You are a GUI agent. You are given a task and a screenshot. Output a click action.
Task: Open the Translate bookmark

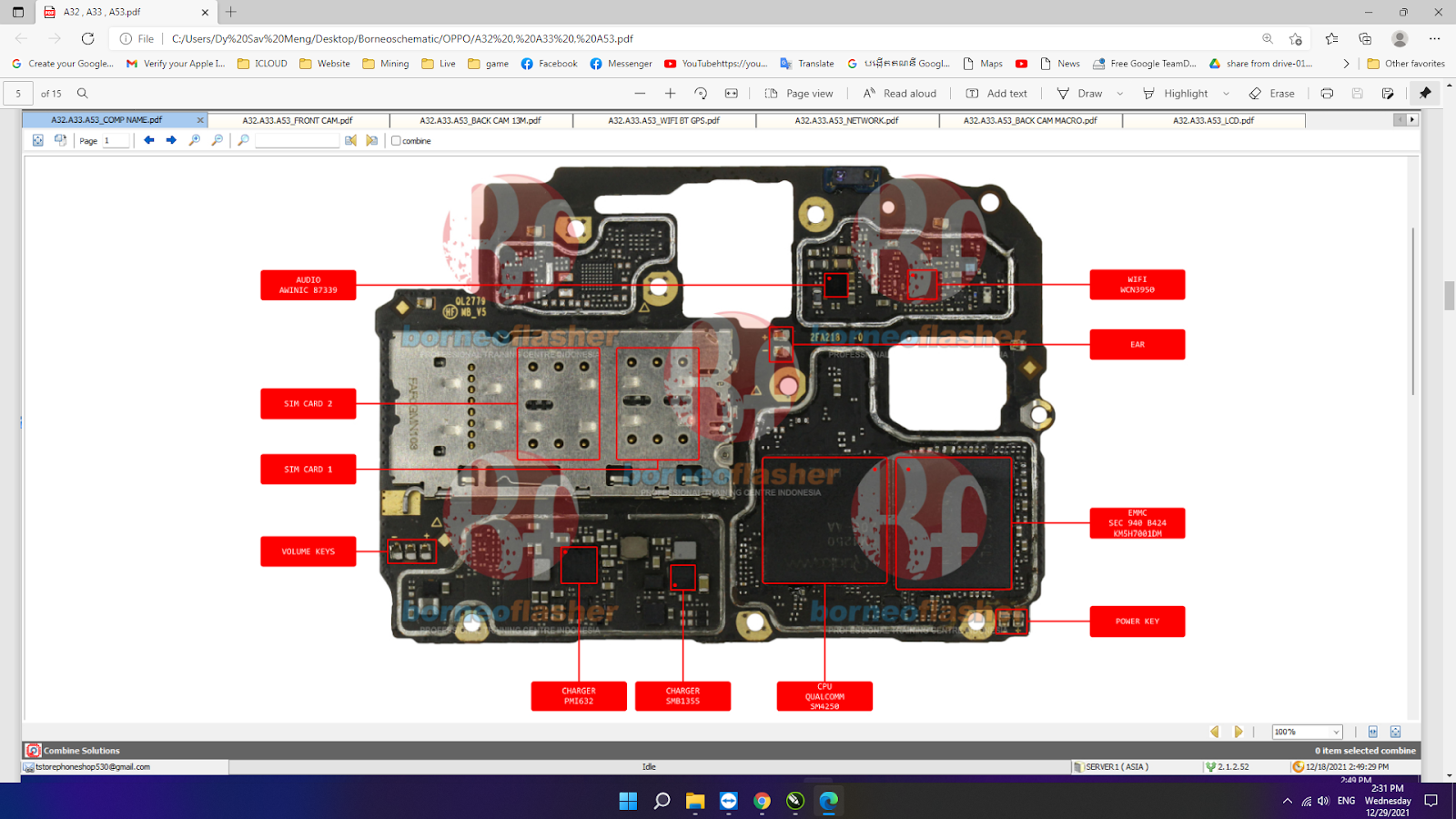(x=807, y=64)
